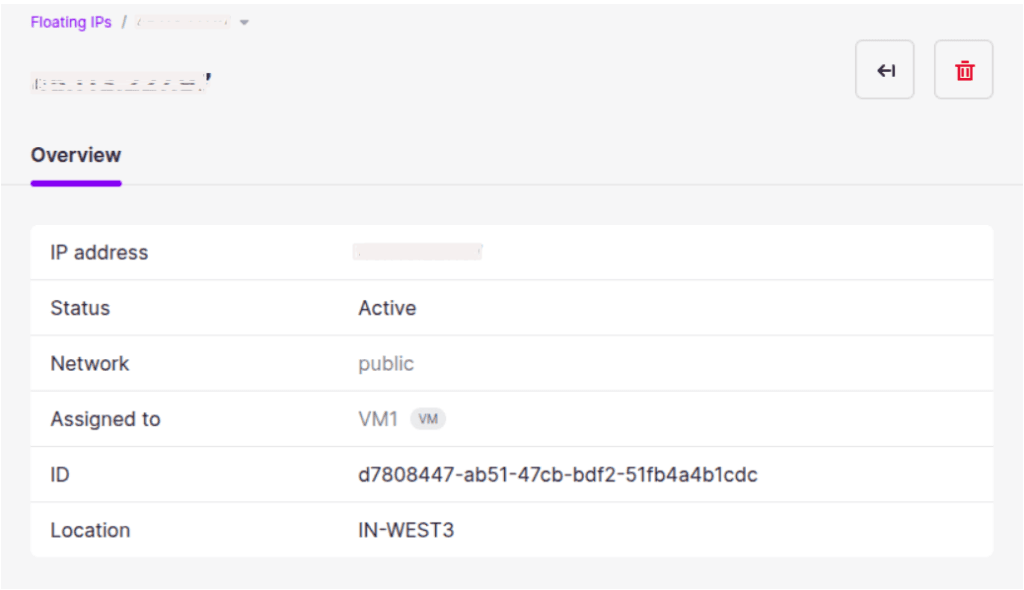Image resolution: width=1024 pixels, height=590 pixels.
Task: Open the VM1 assigned instance link
Action: [x=378, y=419]
